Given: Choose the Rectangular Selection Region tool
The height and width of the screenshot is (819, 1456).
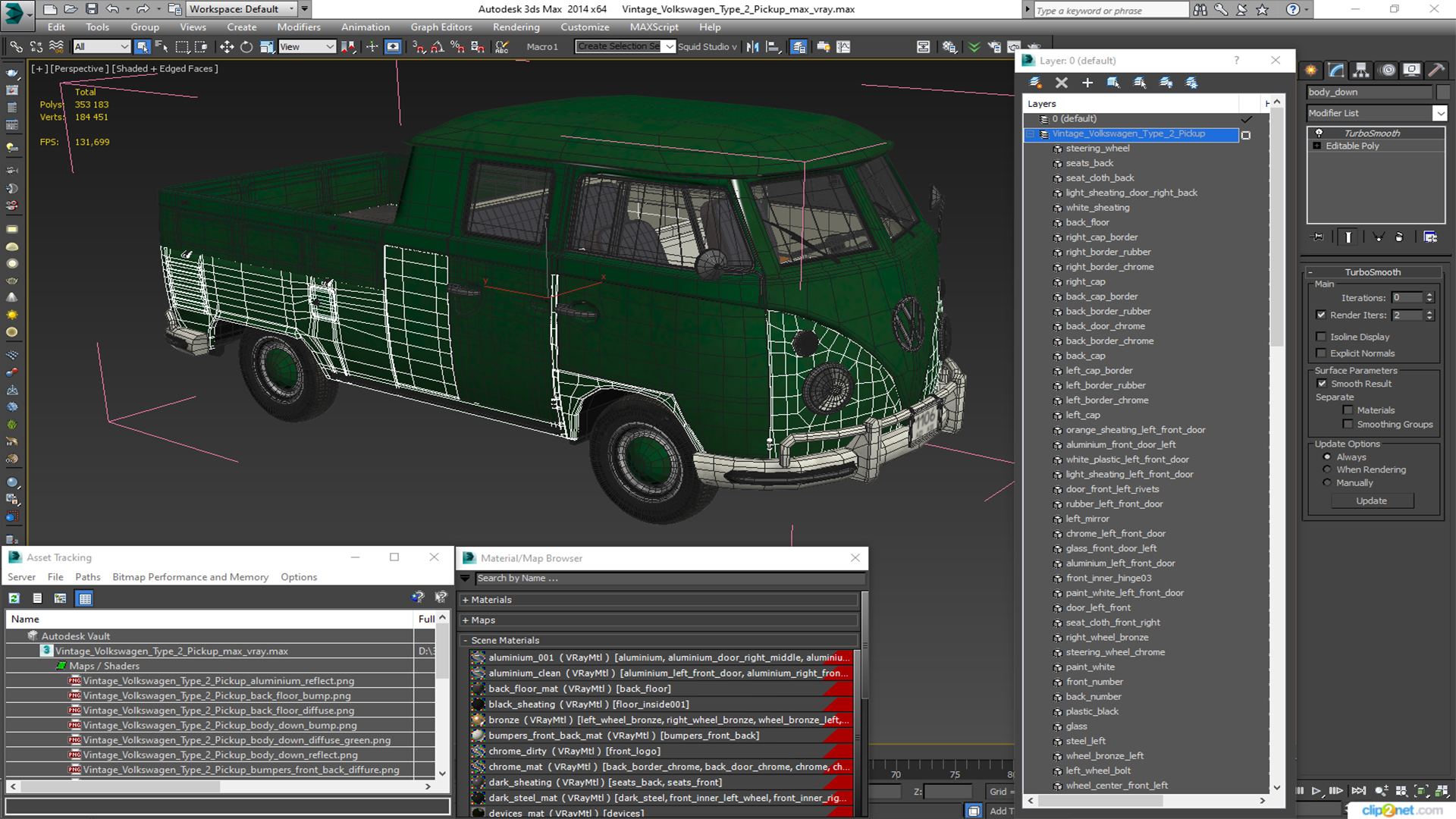Looking at the screenshot, I should point(182,47).
